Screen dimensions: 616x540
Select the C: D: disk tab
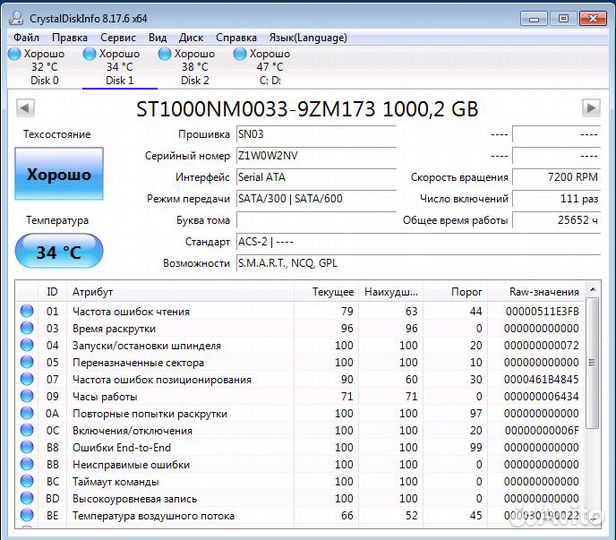pos(270,67)
